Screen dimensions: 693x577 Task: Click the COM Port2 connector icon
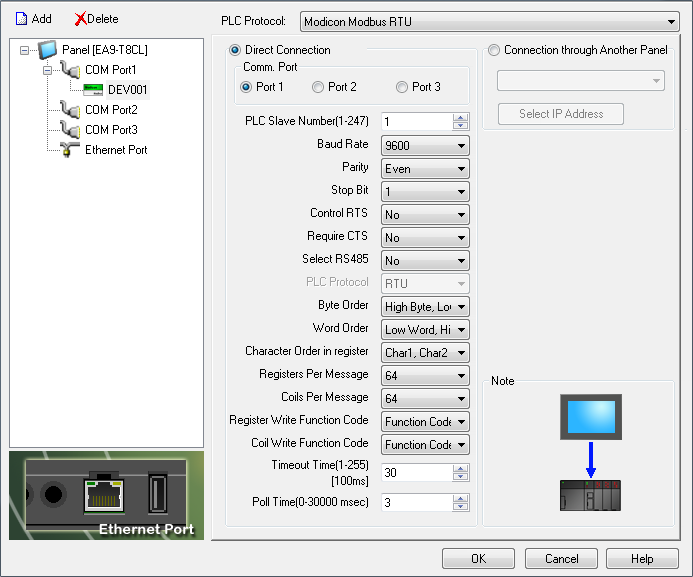[x=69, y=110]
